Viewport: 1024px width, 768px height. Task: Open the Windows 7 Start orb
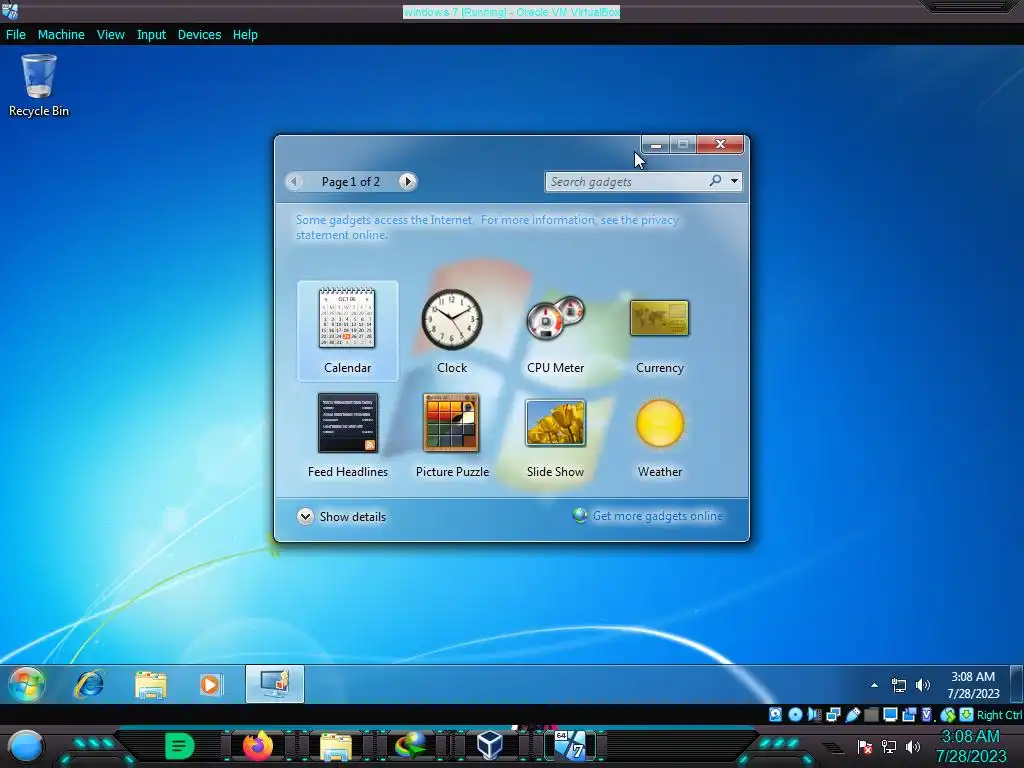pyautogui.click(x=27, y=684)
